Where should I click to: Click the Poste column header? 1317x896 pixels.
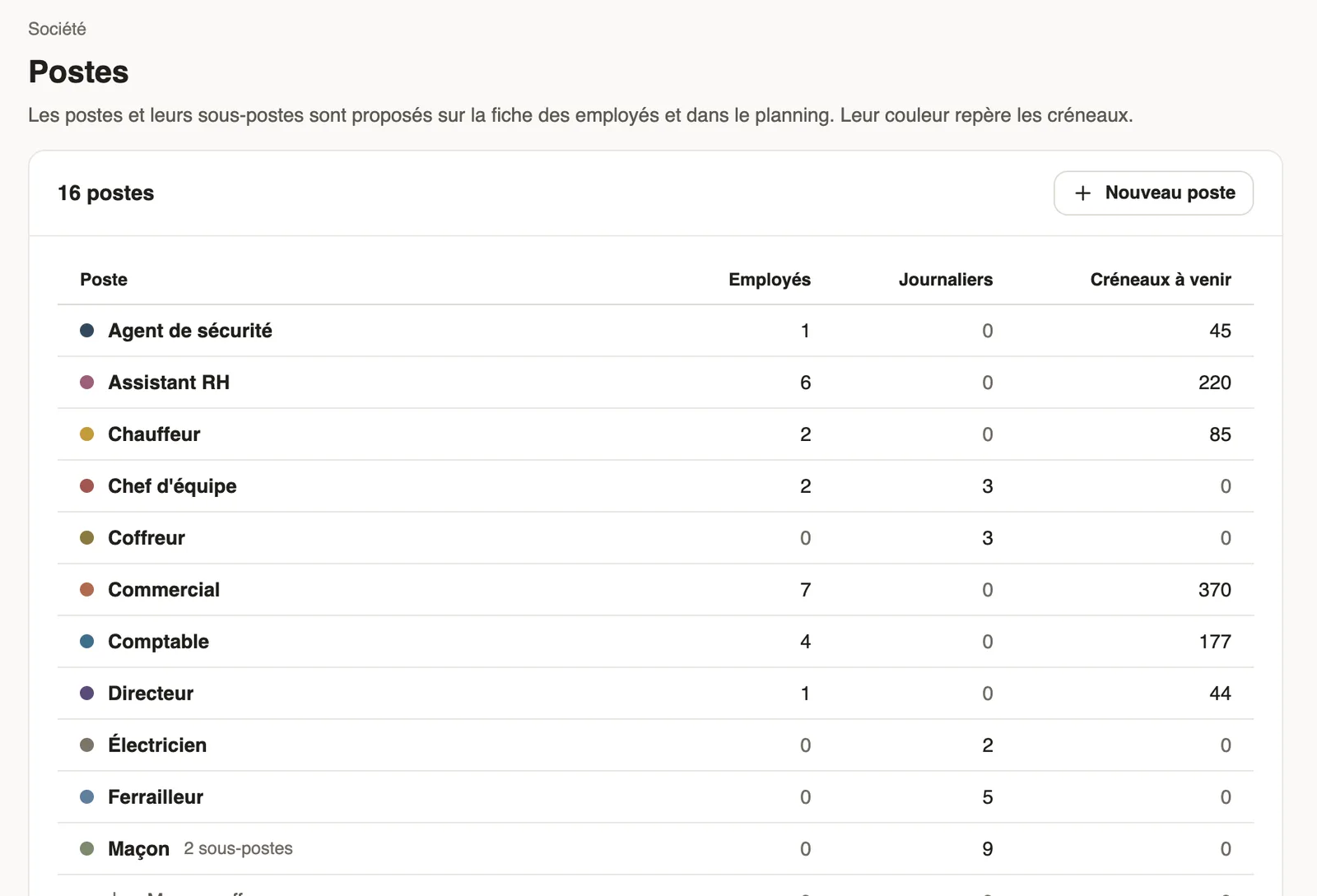point(104,280)
